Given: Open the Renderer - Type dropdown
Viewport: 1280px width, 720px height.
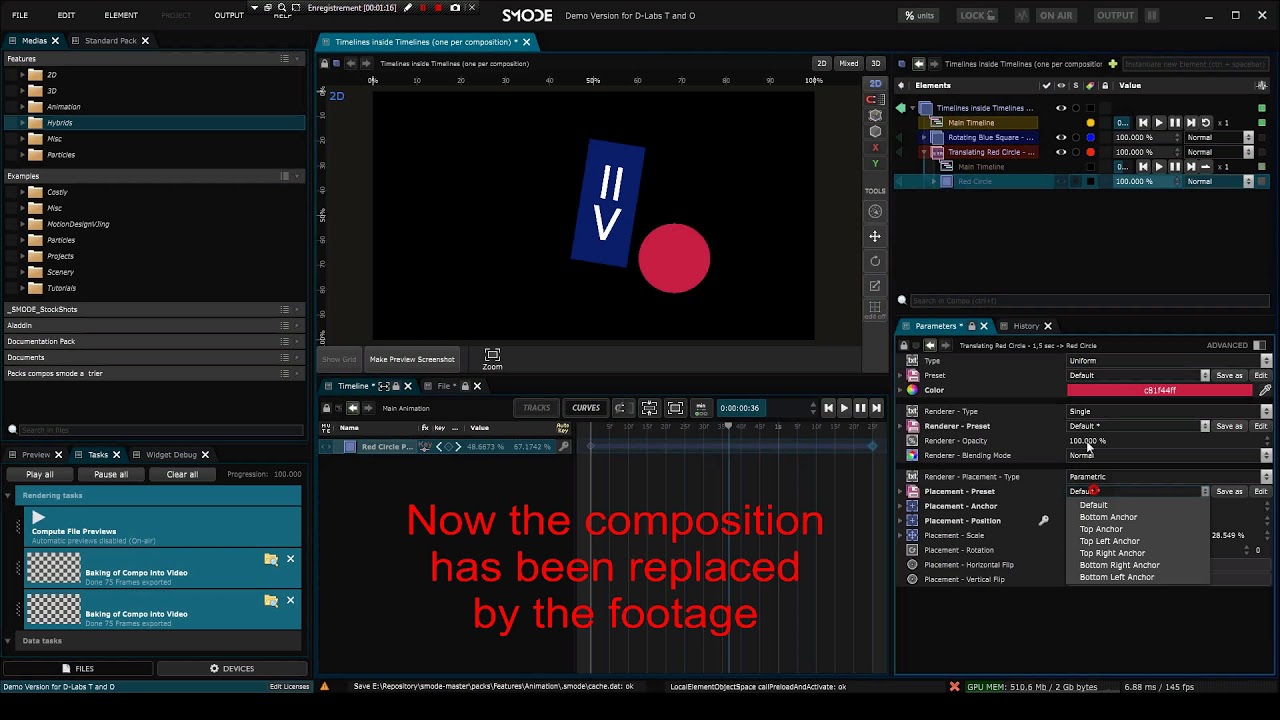Looking at the screenshot, I should tap(1170, 411).
